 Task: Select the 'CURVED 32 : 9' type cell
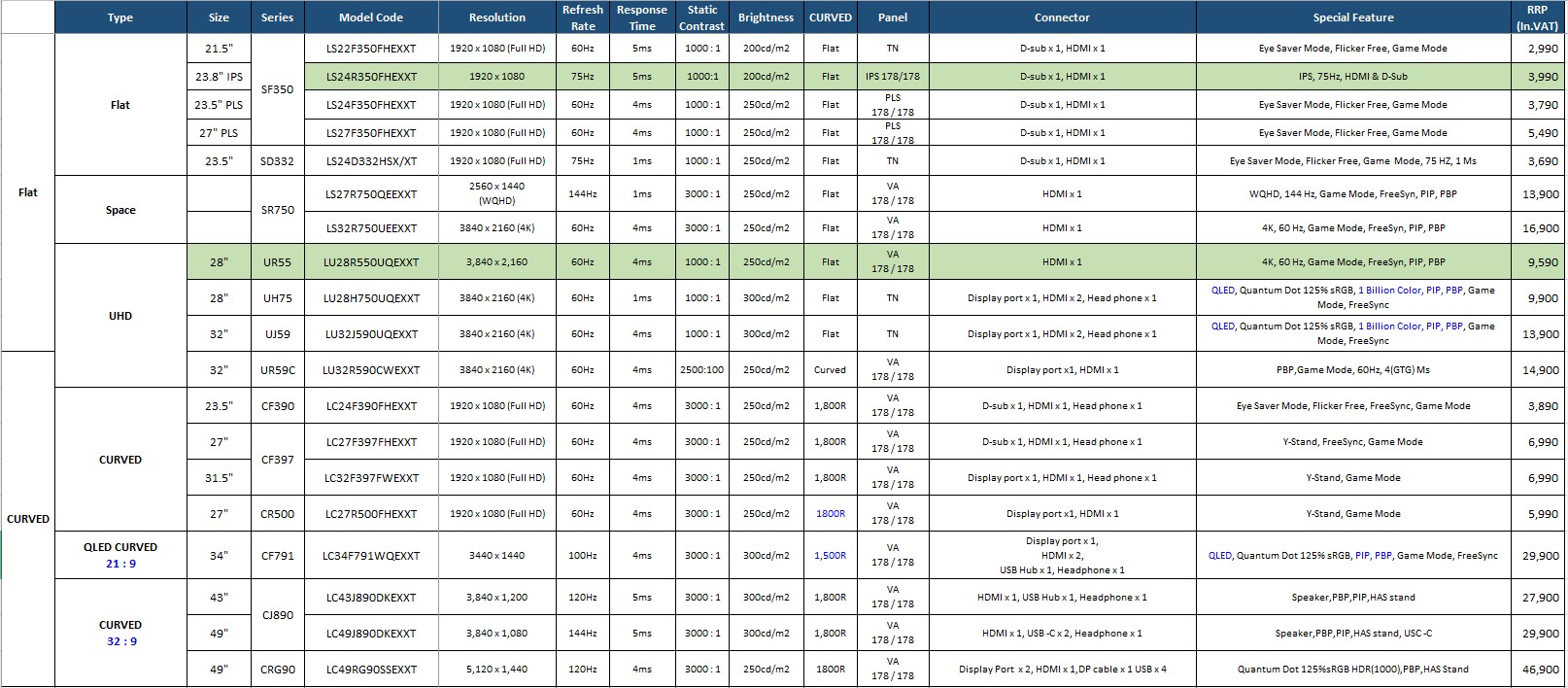[120, 633]
